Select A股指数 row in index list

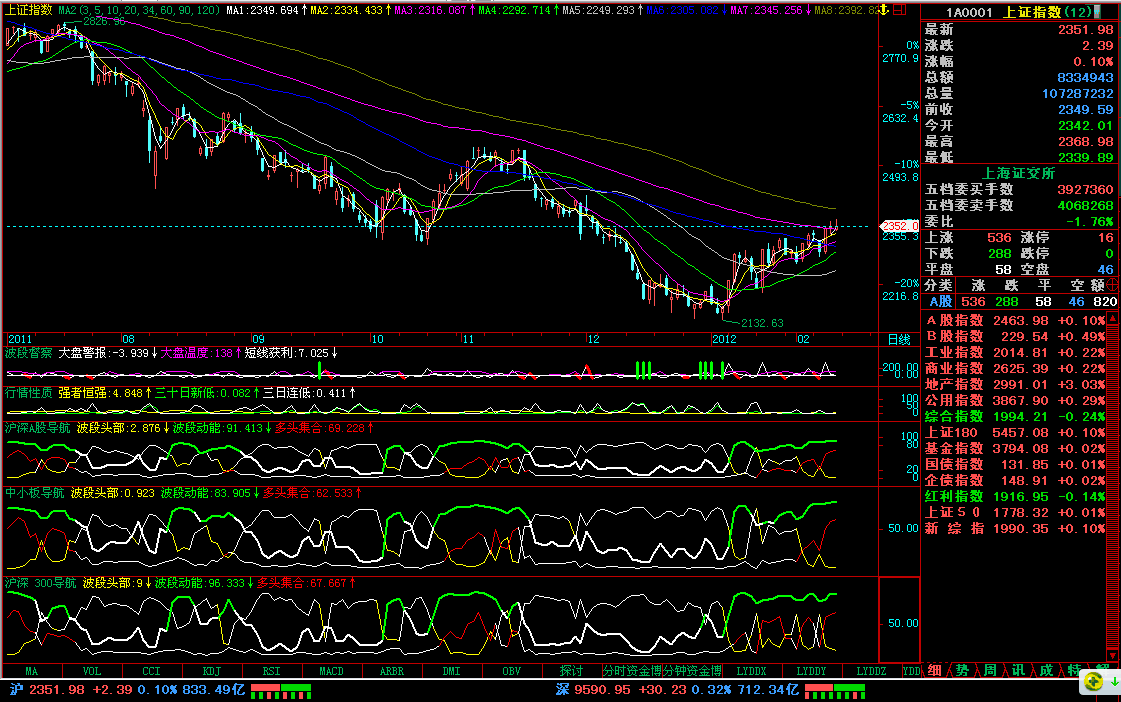click(1015, 320)
